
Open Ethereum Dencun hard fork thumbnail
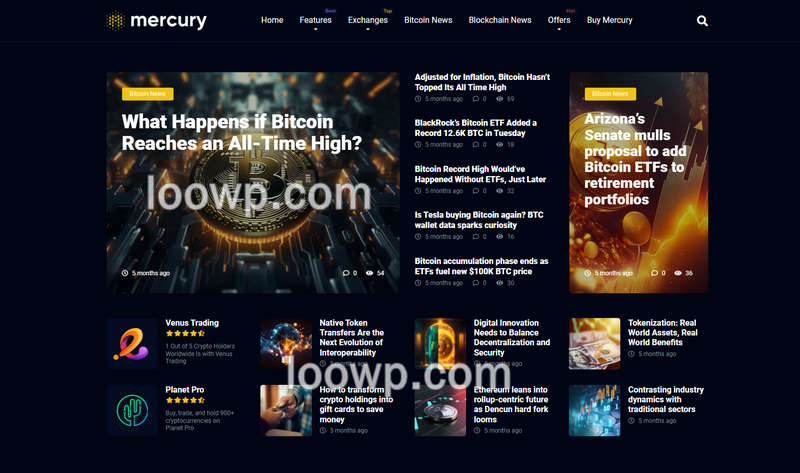pos(440,410)
